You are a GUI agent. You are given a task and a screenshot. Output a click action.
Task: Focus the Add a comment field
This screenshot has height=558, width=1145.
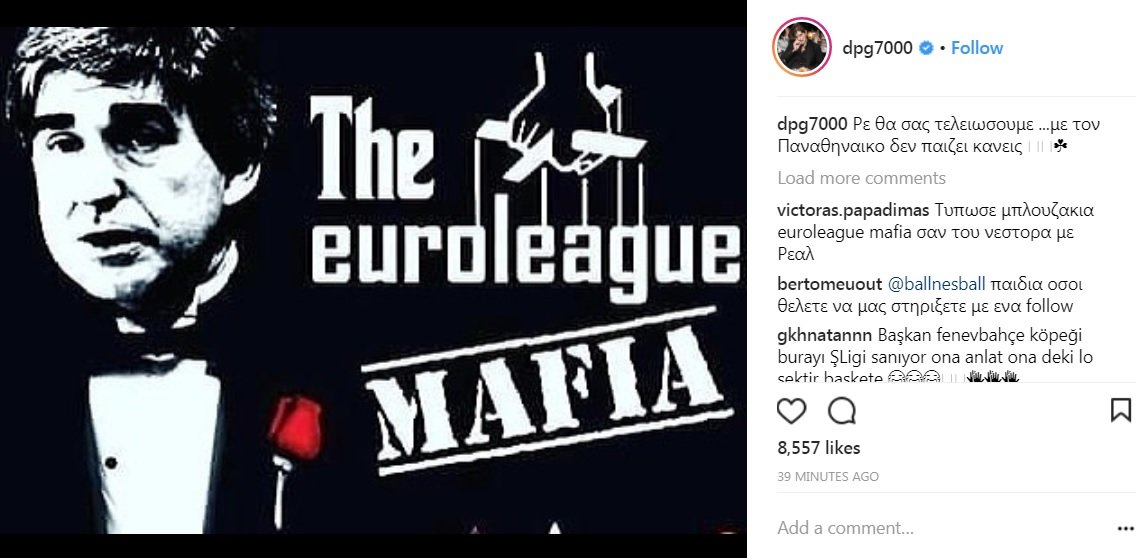coord(942,528)
